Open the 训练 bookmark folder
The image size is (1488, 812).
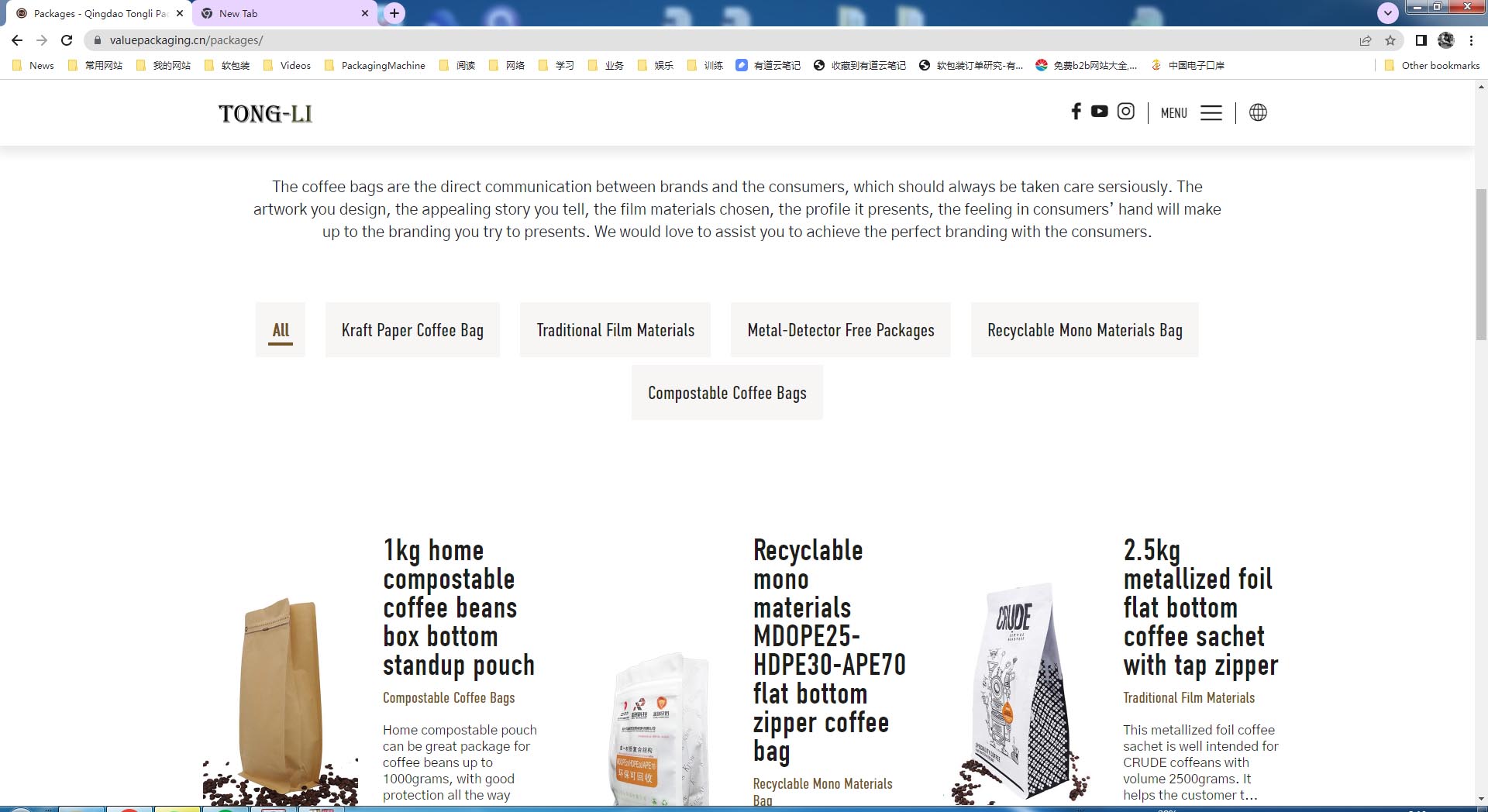tap(705, 65)
